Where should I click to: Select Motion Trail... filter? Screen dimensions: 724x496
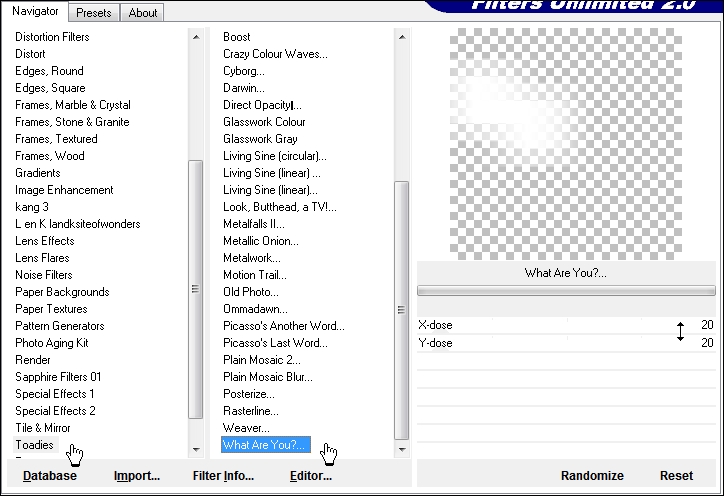point(255,275)
